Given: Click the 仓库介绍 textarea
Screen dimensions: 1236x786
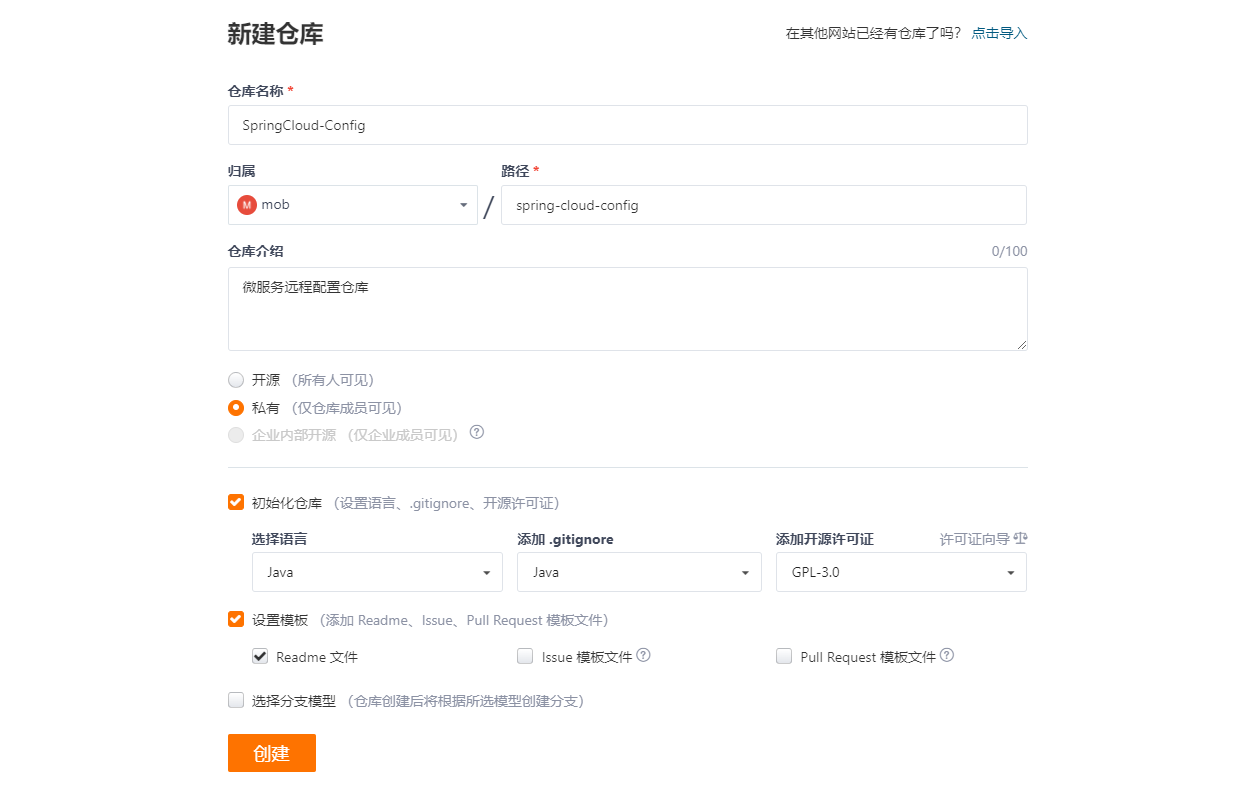Looking at the screenshot, I should click(628, 309).
